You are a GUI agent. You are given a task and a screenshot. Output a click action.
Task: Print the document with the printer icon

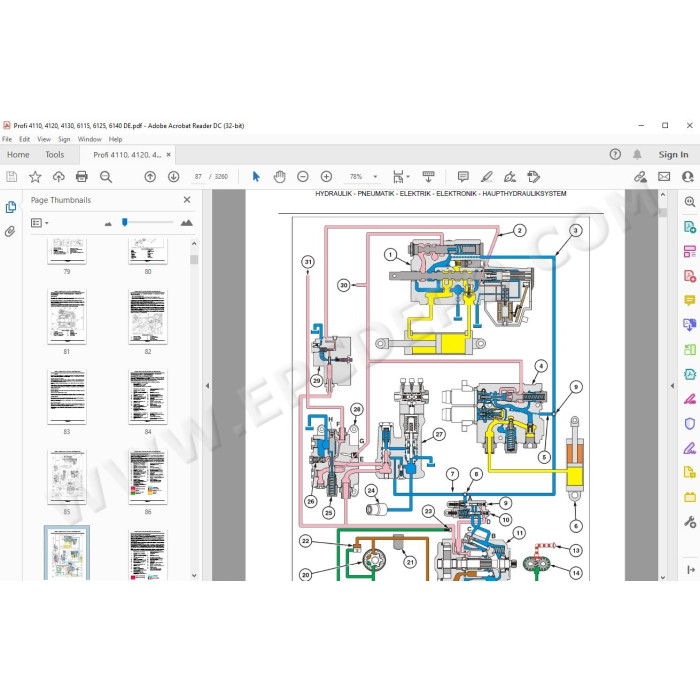pos(82,177)
